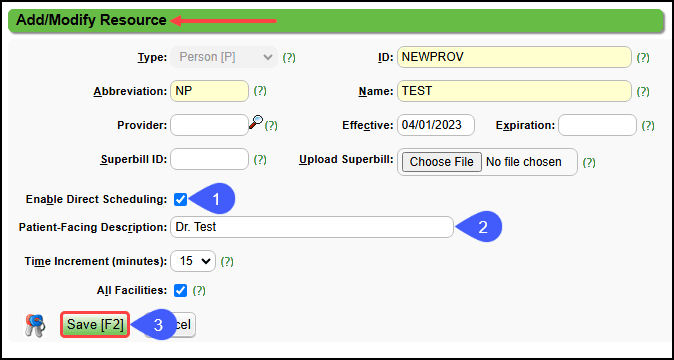Click the help (?) beside Abbreviation
Image resolution: width=674 pixels, height=360 pixels.
click(x=260, y=91)
